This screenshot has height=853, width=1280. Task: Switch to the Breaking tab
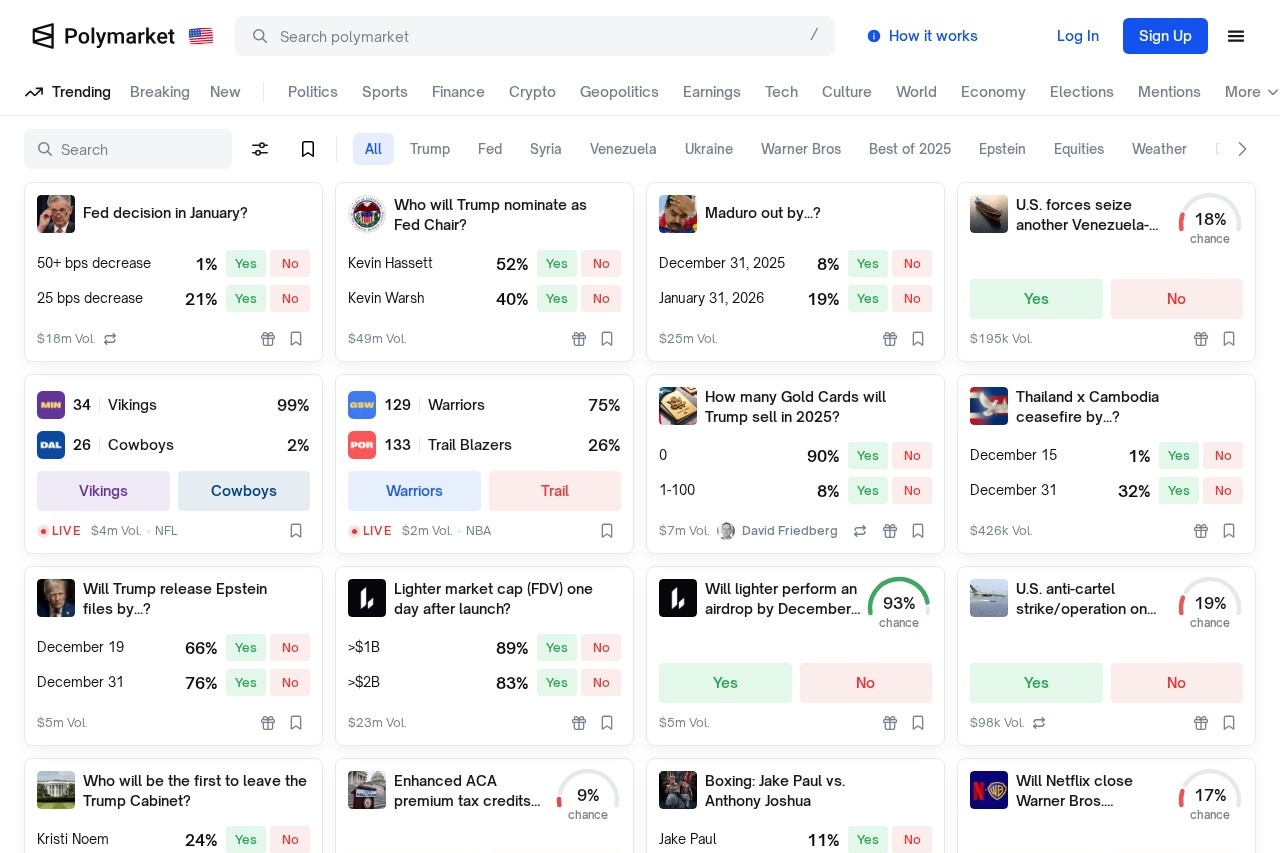tap(160, 92)
